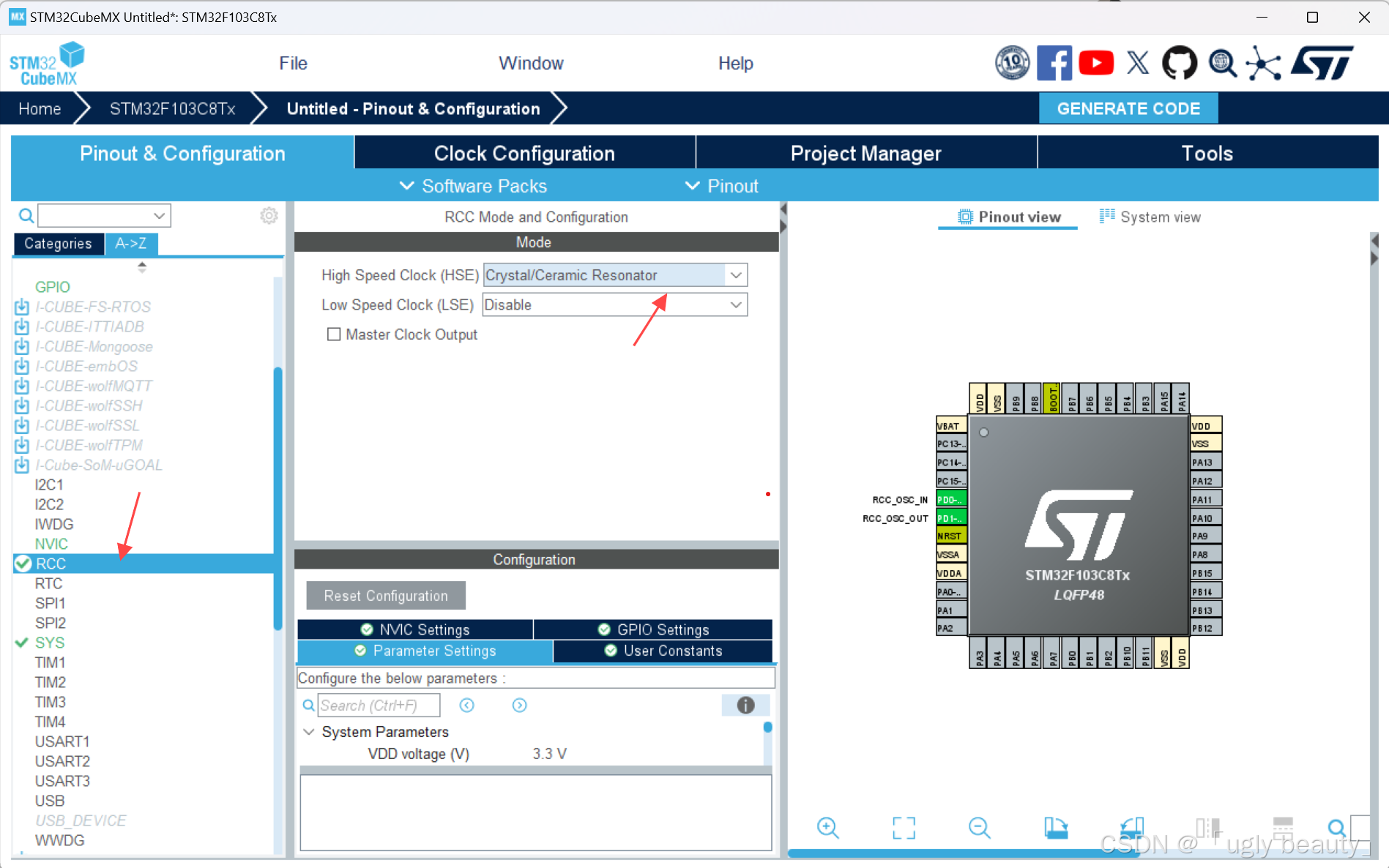Select the Pinout & Configuration tab
The width and height of the screenshot is (1389, 868).
tap(182, 153)
